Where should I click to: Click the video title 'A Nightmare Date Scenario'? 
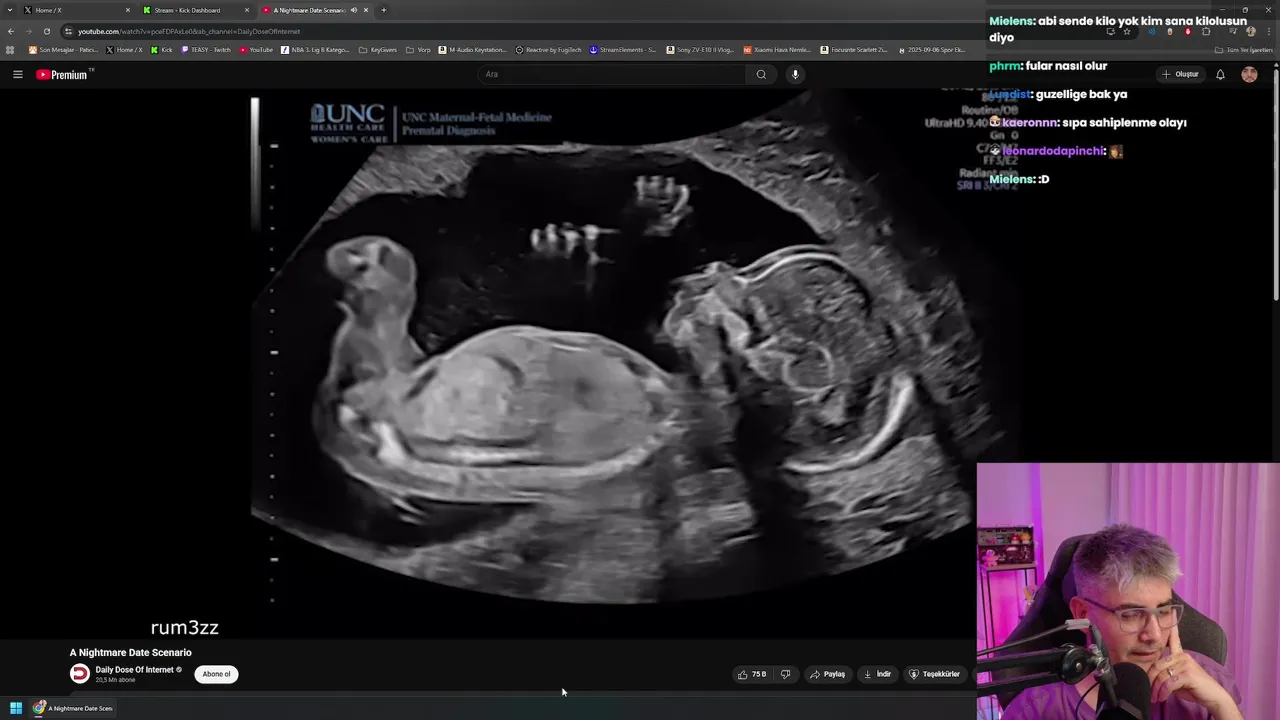coord(131,652)
